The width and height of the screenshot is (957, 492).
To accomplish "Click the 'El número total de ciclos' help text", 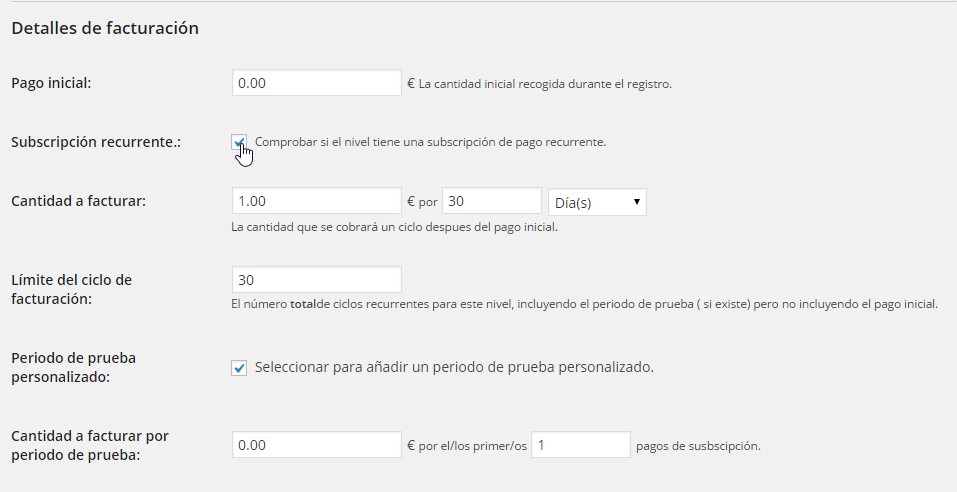I will [x=584, y=304].
